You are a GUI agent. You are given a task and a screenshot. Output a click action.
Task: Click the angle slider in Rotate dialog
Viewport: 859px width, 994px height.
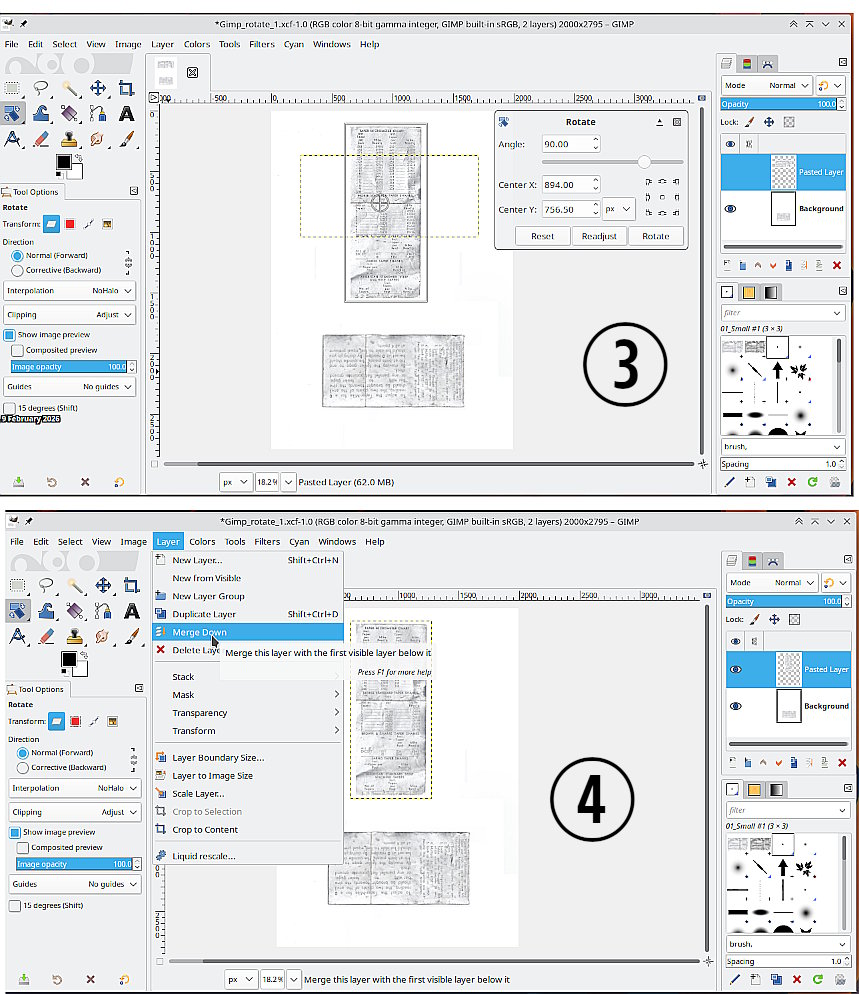point(612,162)
